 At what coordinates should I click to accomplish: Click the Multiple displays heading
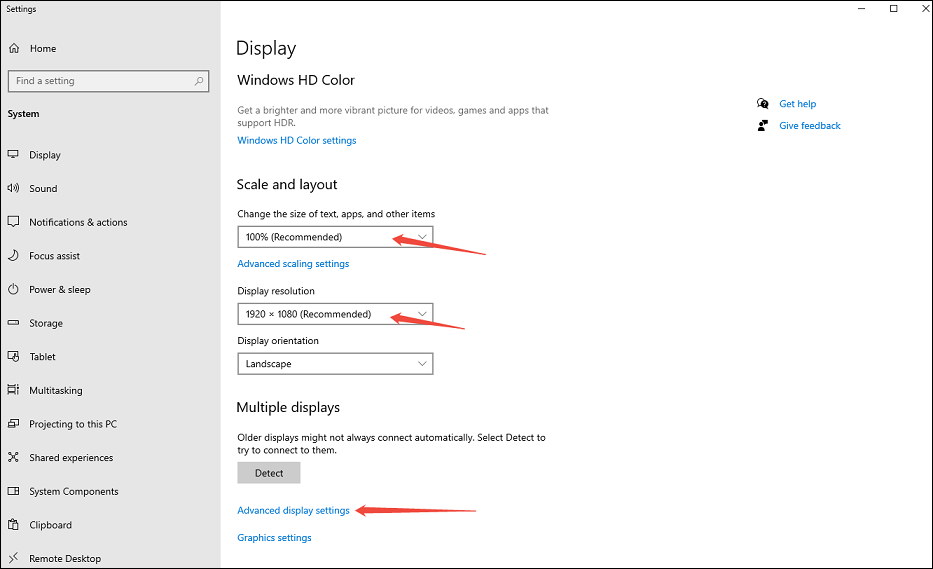point(288,408)
